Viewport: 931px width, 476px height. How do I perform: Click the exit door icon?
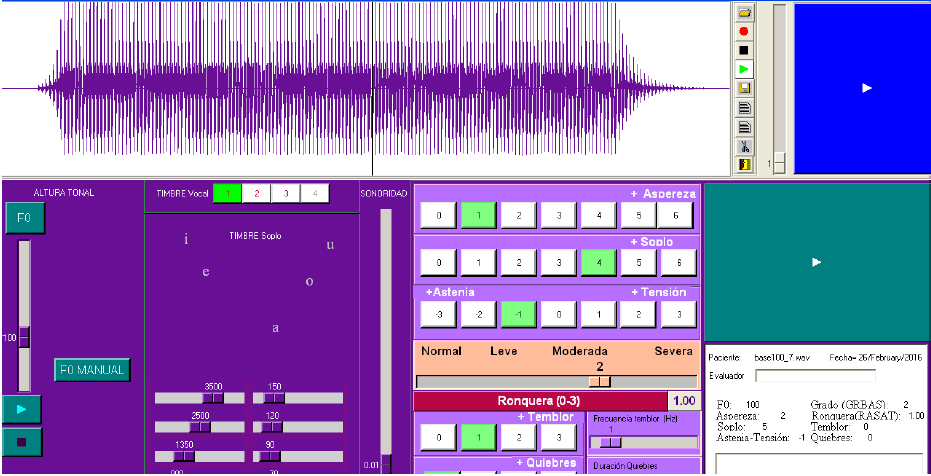click(x=744, y=164)
